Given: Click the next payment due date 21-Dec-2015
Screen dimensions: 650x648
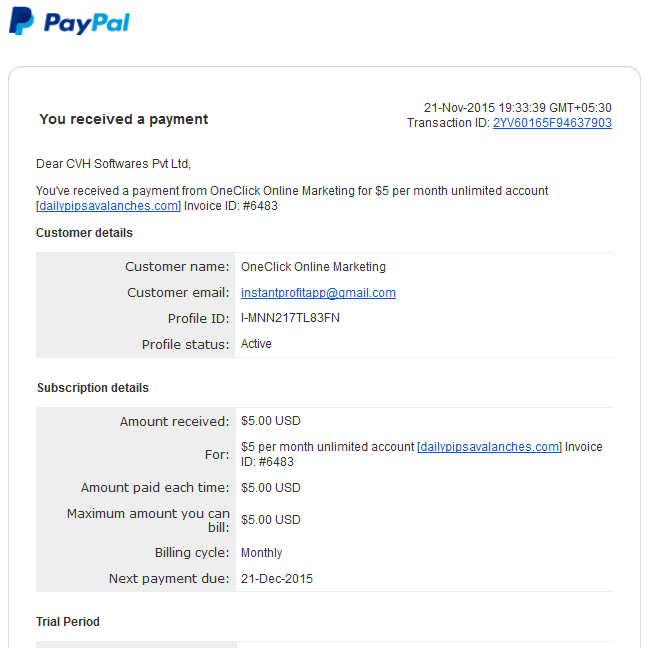Looking at the screenshot, I should point(277,579).
